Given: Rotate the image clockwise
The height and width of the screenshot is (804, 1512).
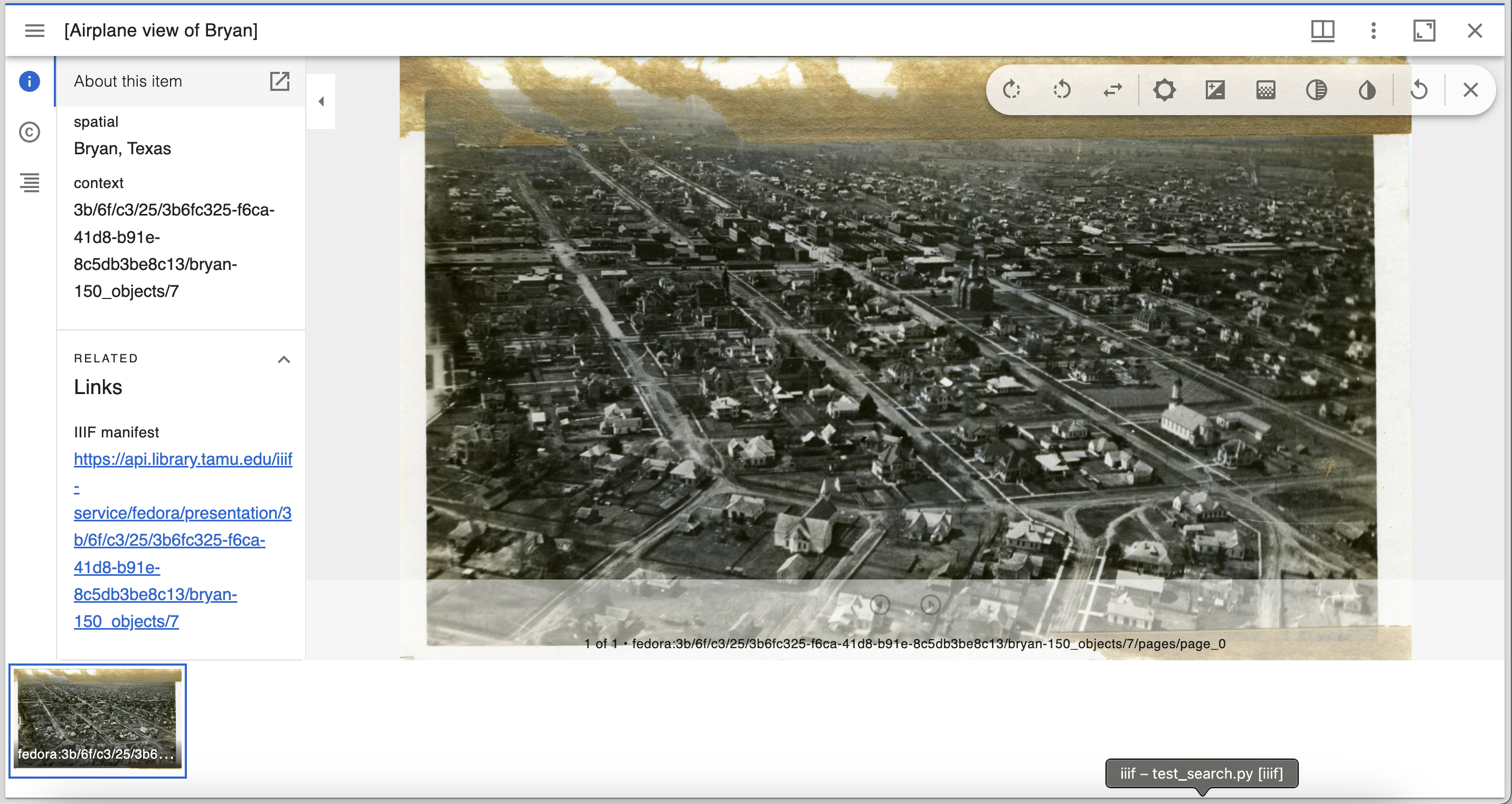Looking at the screenshot, I should 1012,90.
